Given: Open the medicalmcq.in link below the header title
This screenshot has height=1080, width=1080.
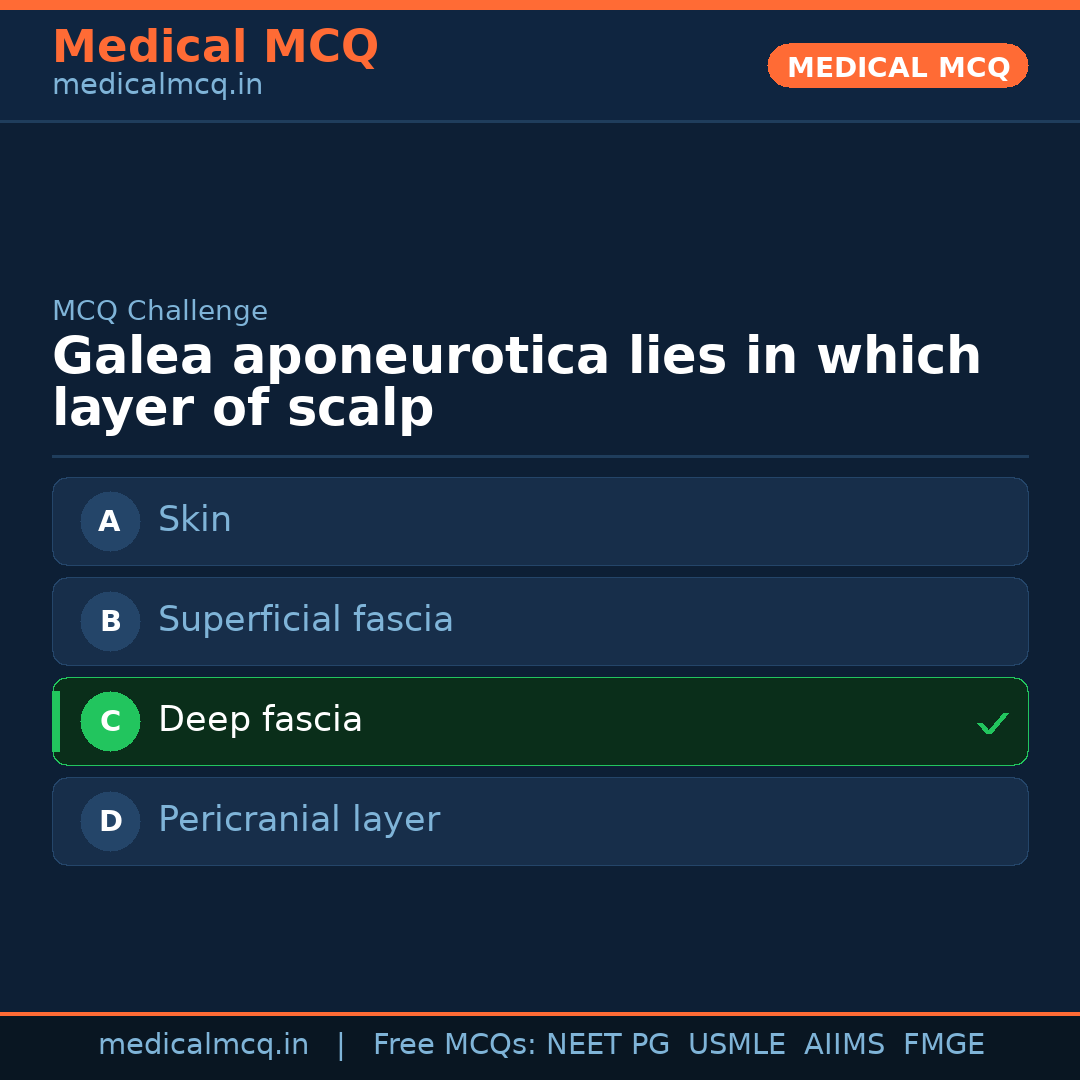Looking at the screenshot, I should pos(157,86).
